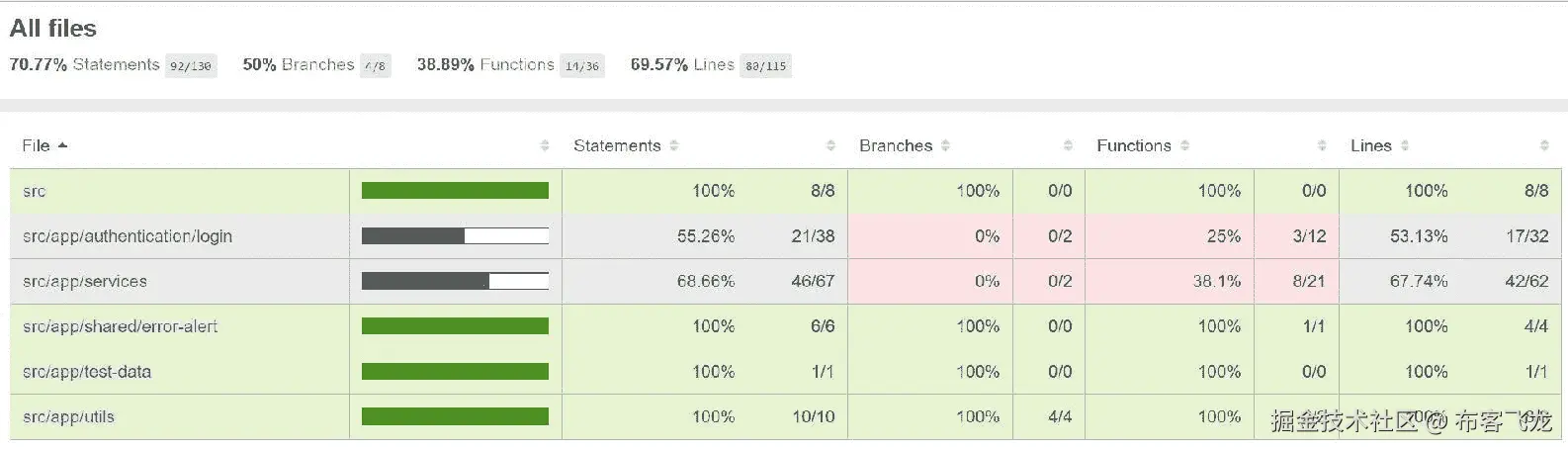The width and height of the screenshot is (1568, 450).
Task: Click sort arrows above lines fraction column
Action: (1544, 145)
